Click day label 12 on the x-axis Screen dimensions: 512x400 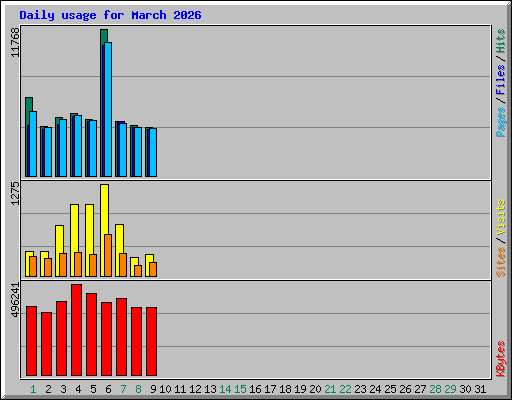pos(195,389)
